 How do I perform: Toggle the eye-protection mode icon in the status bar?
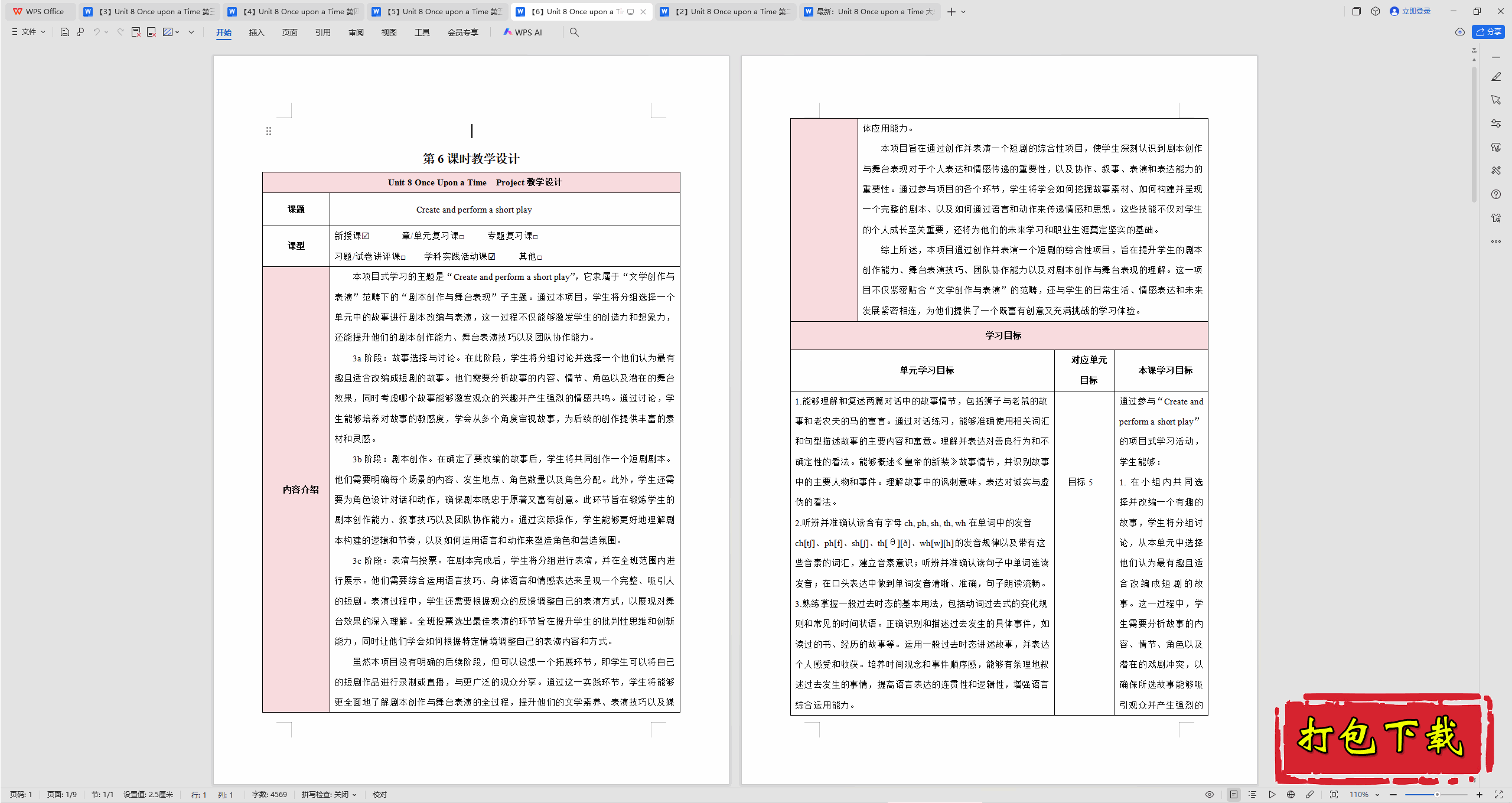point(1210,795)
